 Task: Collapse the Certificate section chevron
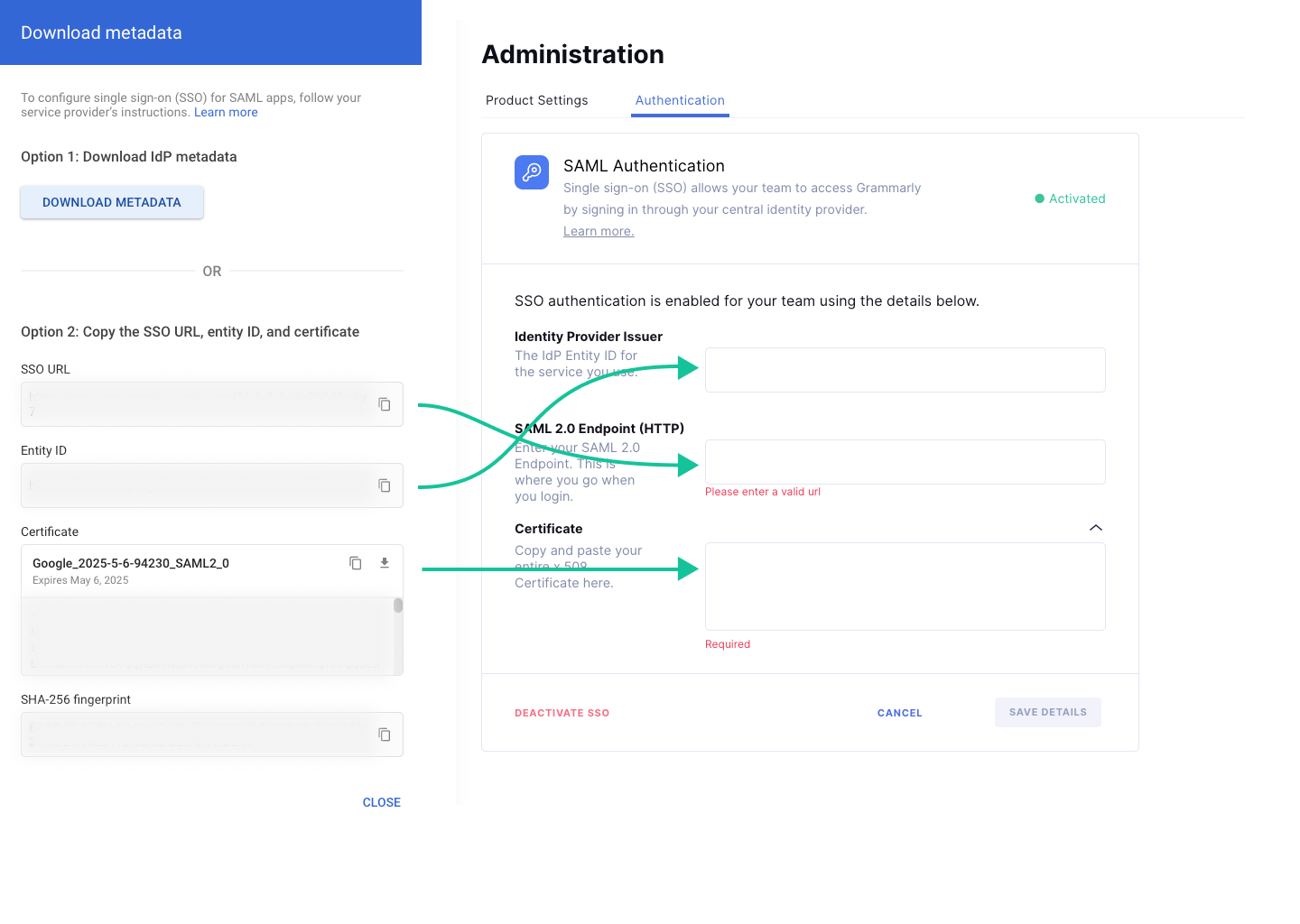1095,528
